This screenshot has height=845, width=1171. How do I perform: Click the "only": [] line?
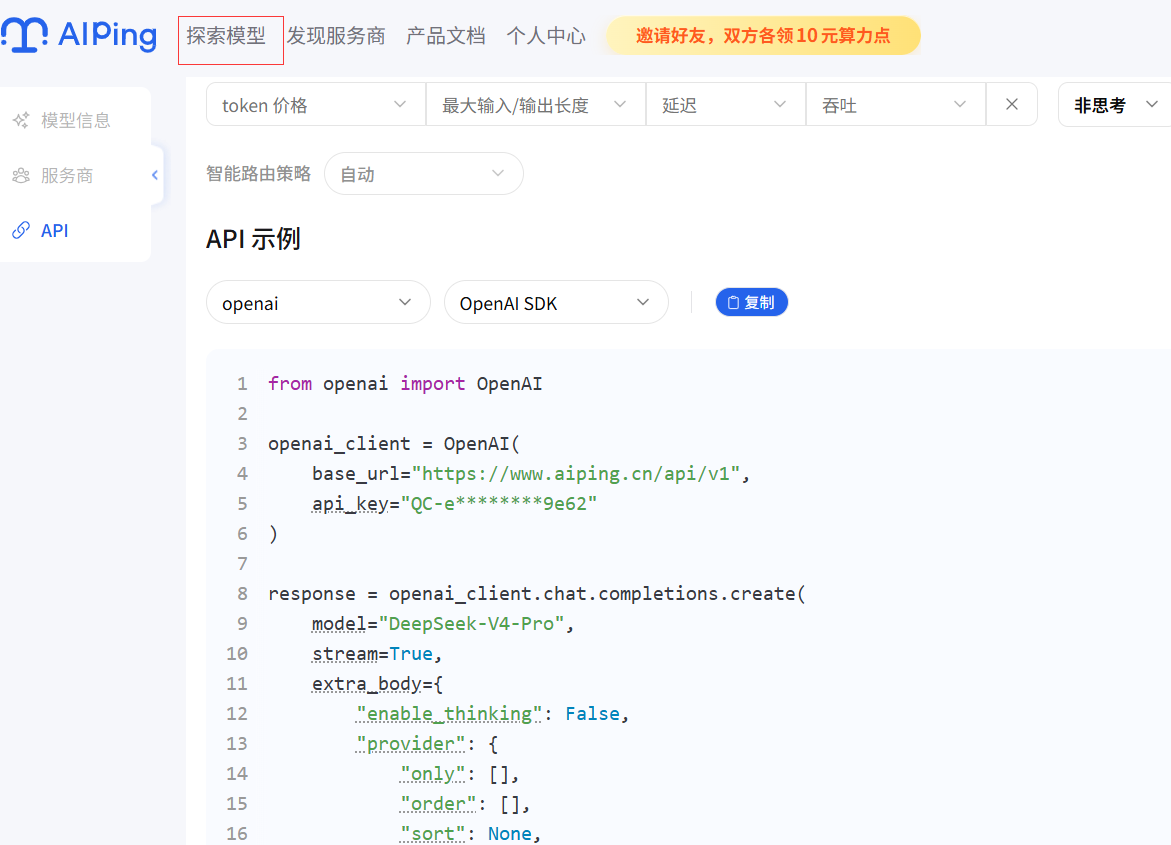click(459, 774)
